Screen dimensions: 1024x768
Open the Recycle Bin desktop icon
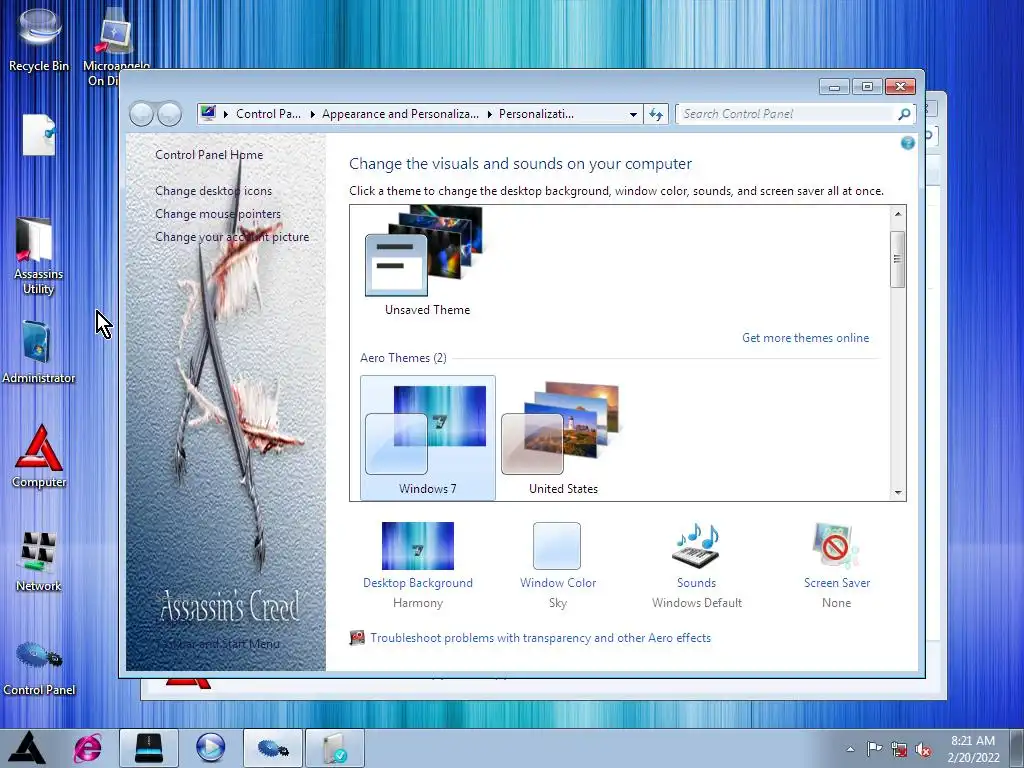point(39,39)
